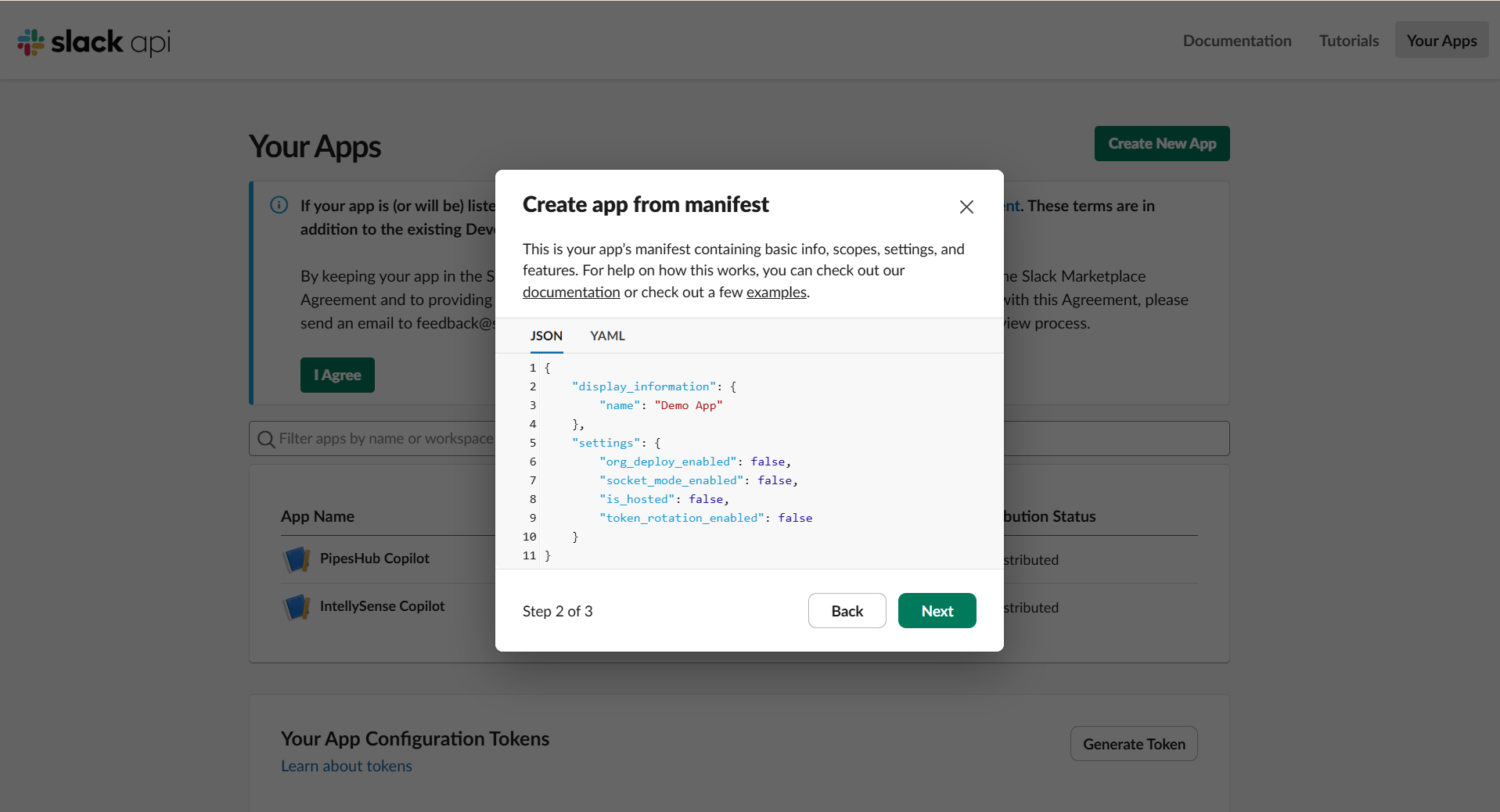Viewport: 1500px width, 812px height.
Task: Click the IntellySense Copilot app name
Action: coord(382,606)
